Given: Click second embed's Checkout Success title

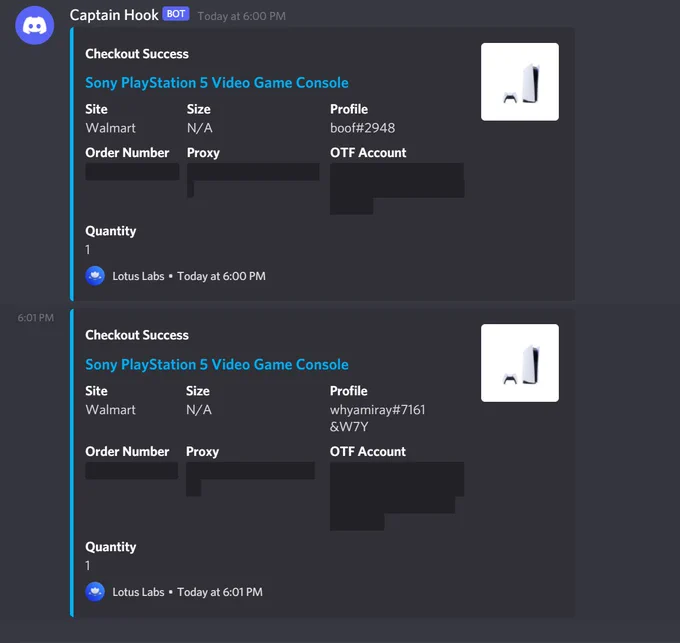Looking at the screenshot, I should [137, 335].
